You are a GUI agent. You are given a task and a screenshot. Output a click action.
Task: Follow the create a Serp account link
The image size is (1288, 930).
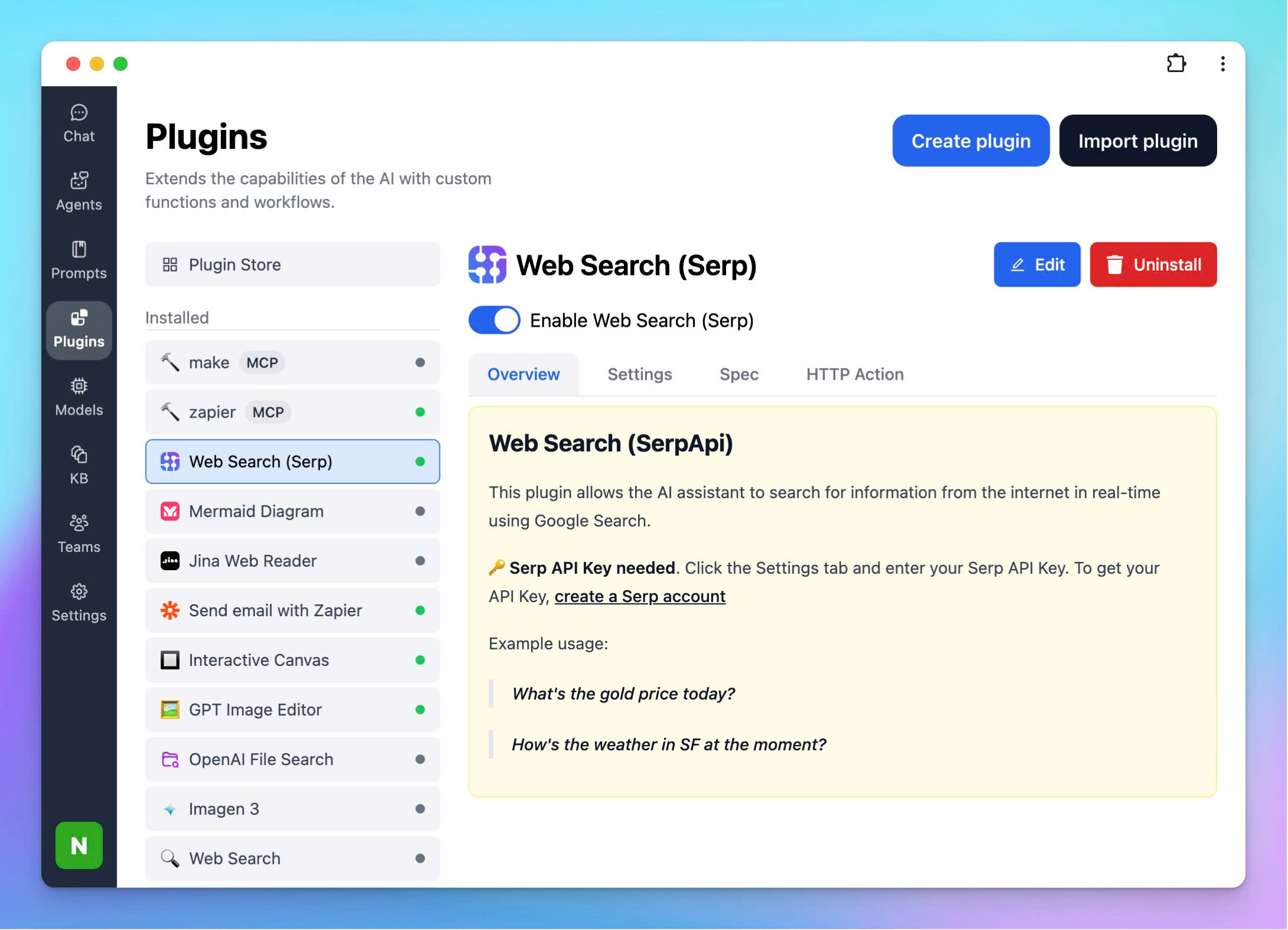point(640,597)
